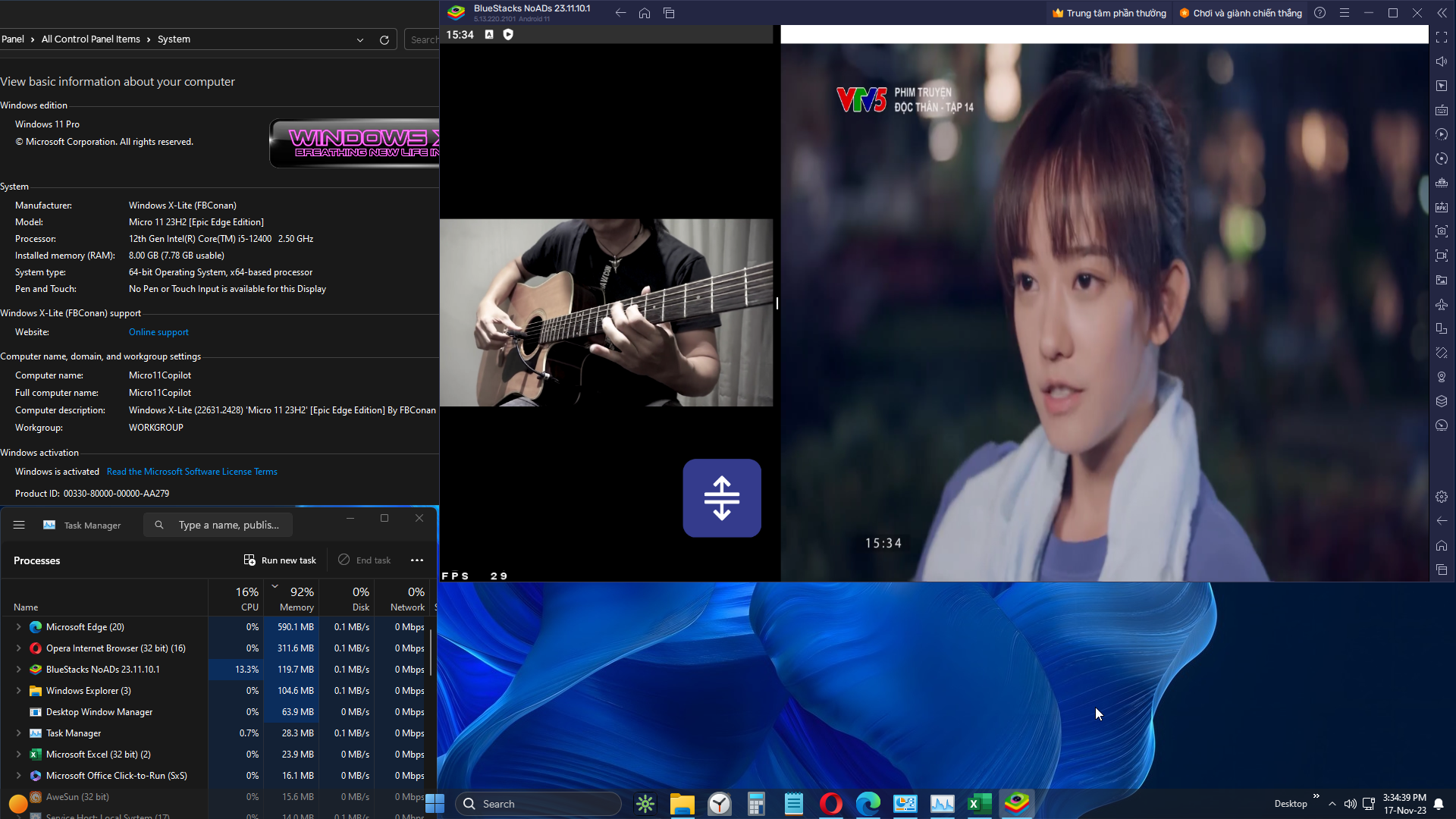Open BlueStacks settings gear icon
This screenshot has width=1456, height=819.
point(1442,497)
